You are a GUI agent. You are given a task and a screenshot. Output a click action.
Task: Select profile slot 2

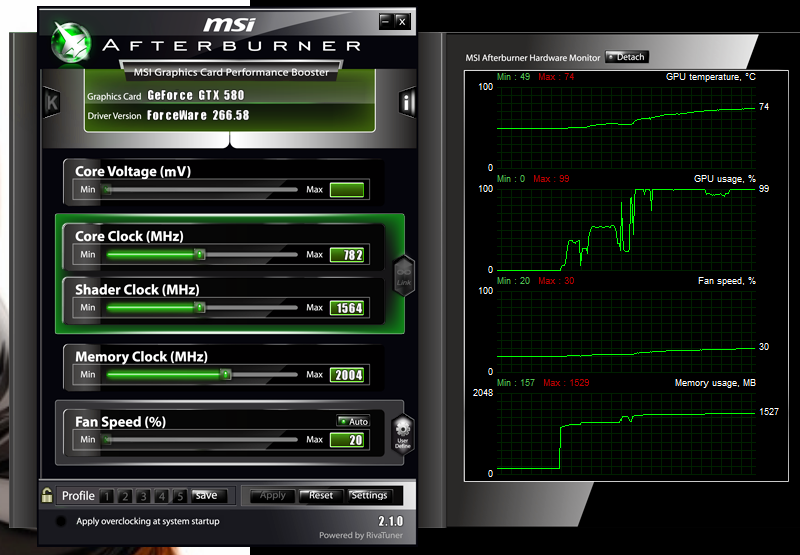125,496
